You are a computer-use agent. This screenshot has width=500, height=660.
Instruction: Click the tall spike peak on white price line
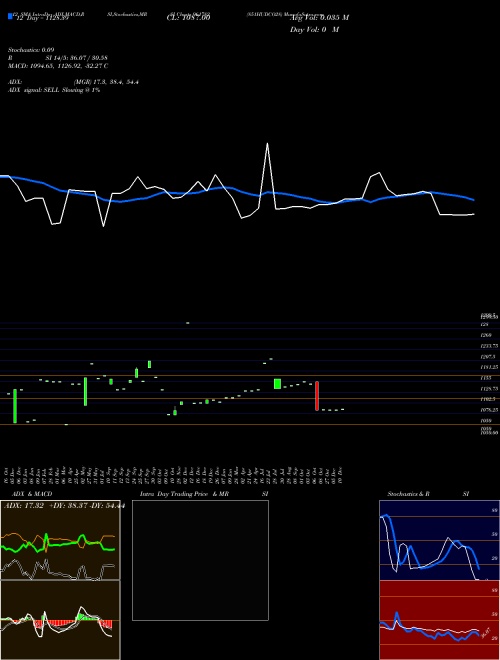[267, 144]
